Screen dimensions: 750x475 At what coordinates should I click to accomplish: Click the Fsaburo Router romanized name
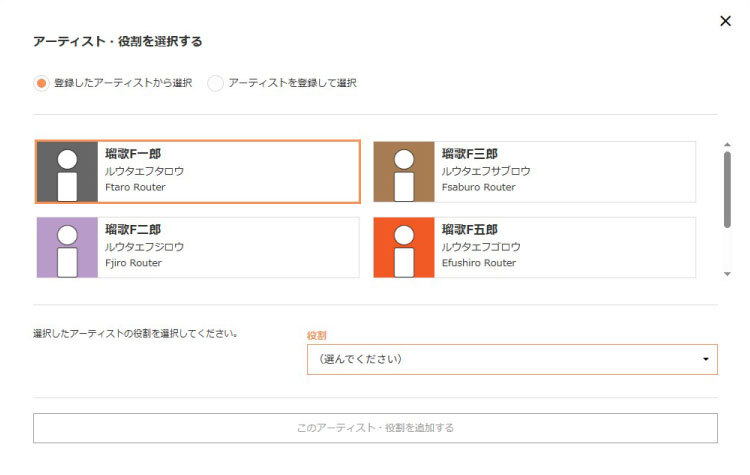(x=479, y=187)
